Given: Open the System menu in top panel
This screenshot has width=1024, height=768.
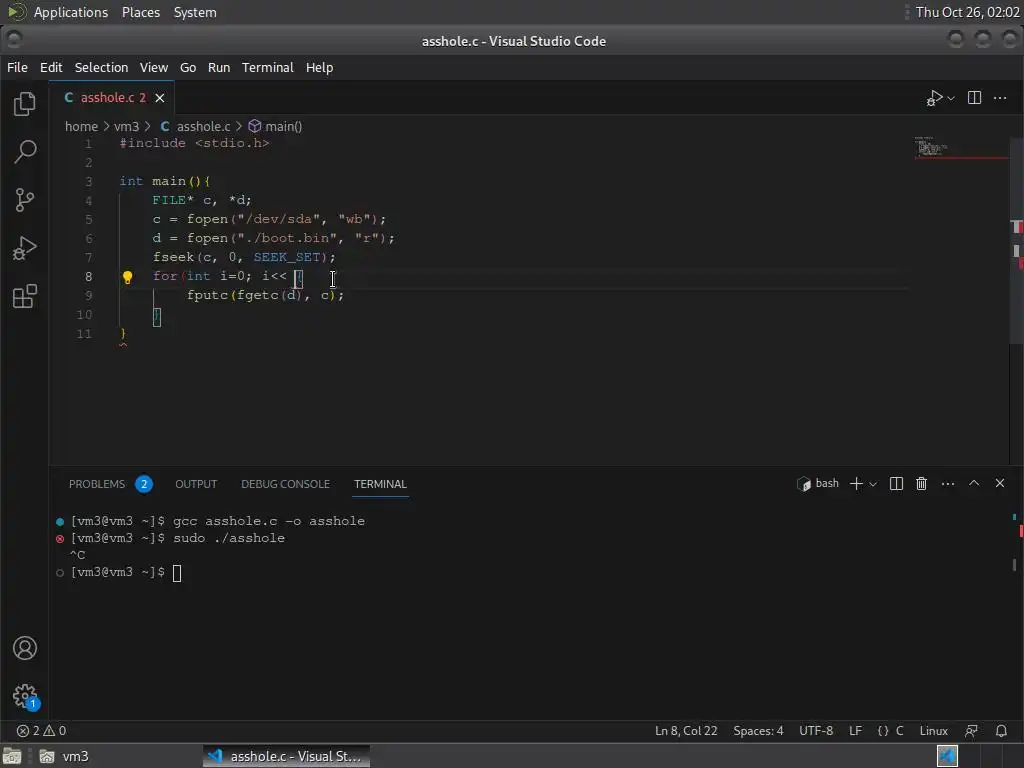Looking at the screenshot, I should 195,12.
